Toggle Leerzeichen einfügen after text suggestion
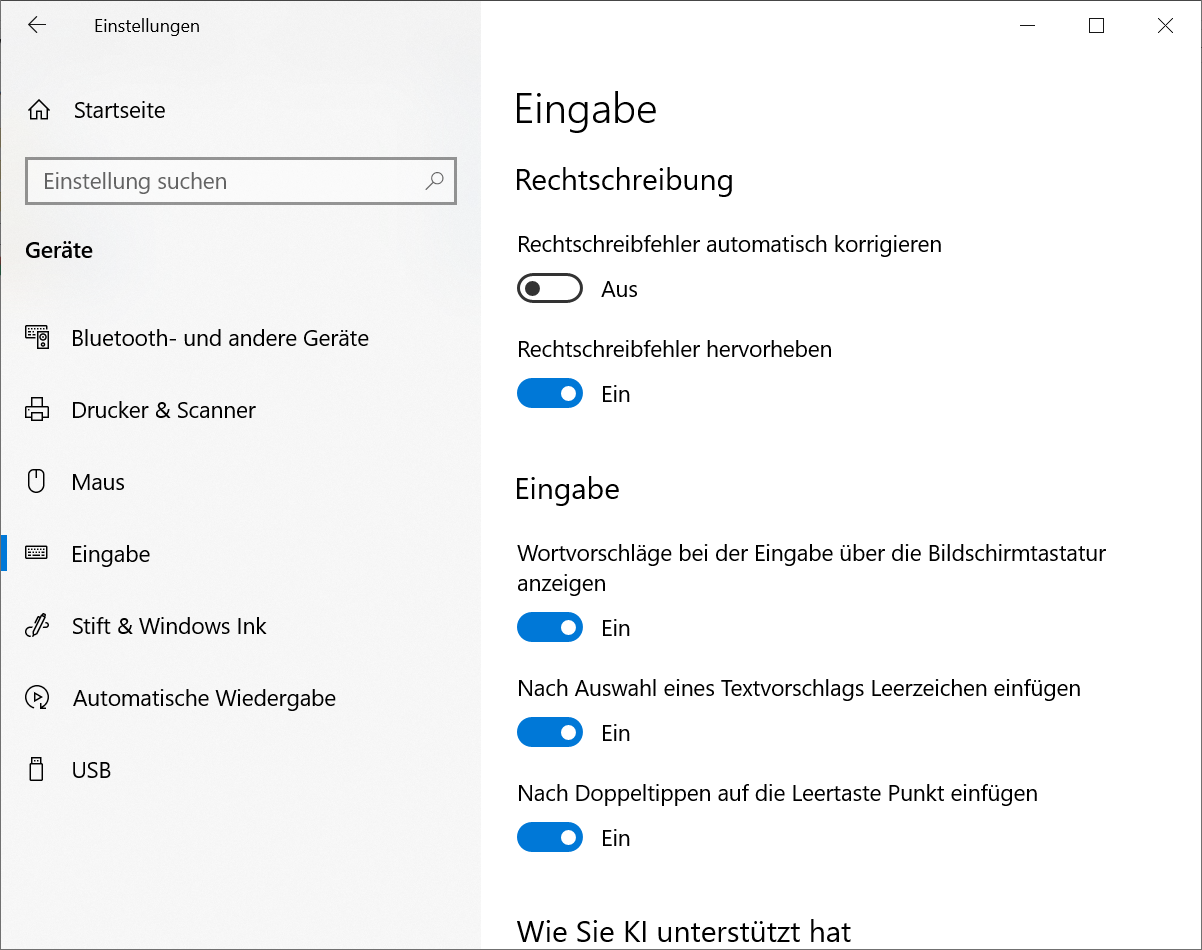This screenshot has height=950, width=1202. pos(549,733)
